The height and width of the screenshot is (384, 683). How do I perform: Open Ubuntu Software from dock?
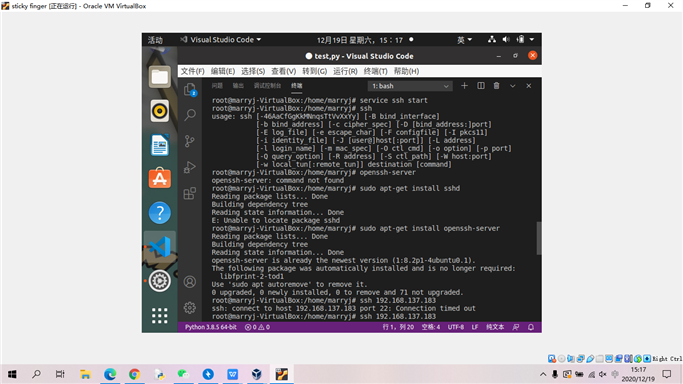pyautogui.click(x=160, y=178)
